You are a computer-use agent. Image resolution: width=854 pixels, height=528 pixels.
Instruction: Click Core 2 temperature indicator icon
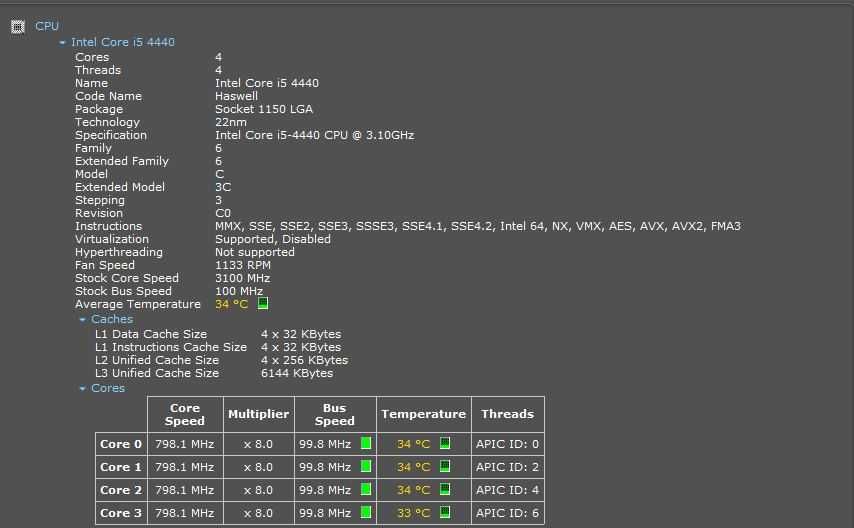pos(445,489)
